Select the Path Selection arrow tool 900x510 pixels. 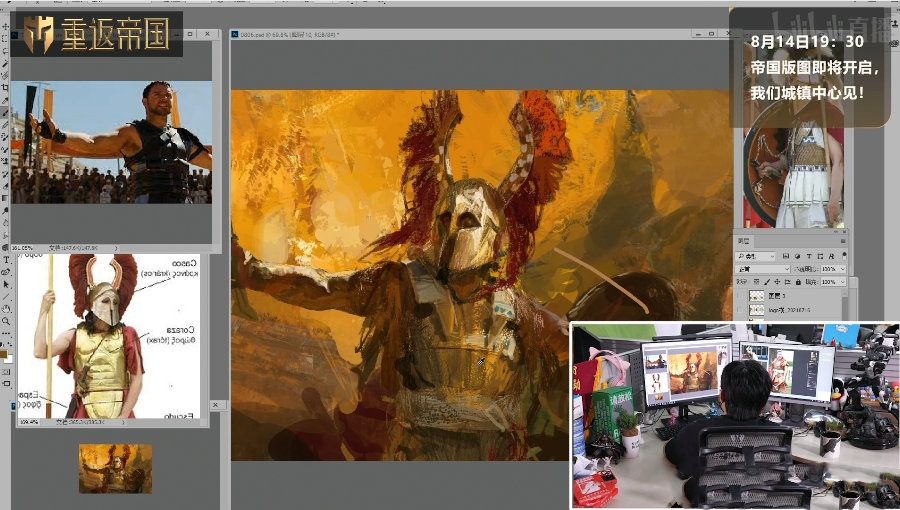pyautogui.click(x=7, y=284)
